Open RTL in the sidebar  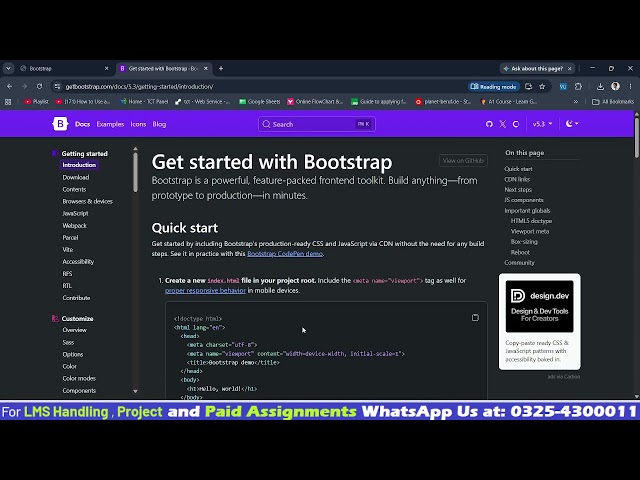(x=67, y=286)
